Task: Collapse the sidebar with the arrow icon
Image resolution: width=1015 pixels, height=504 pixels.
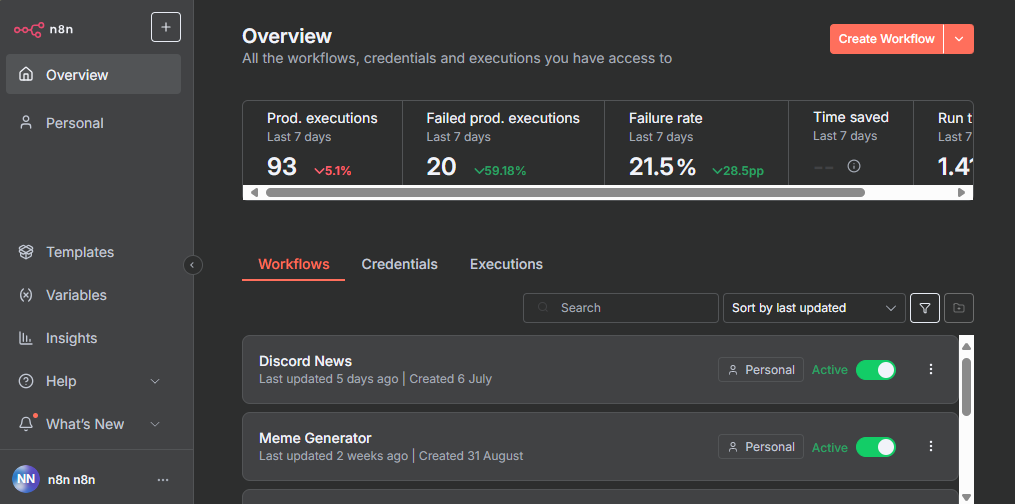Action: [x=193, y=265]
